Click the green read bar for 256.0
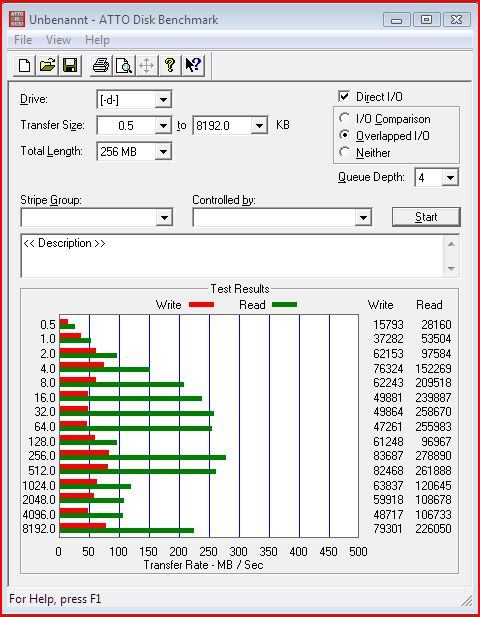Viewport: 480px width, 617px height. coord(143,458)
